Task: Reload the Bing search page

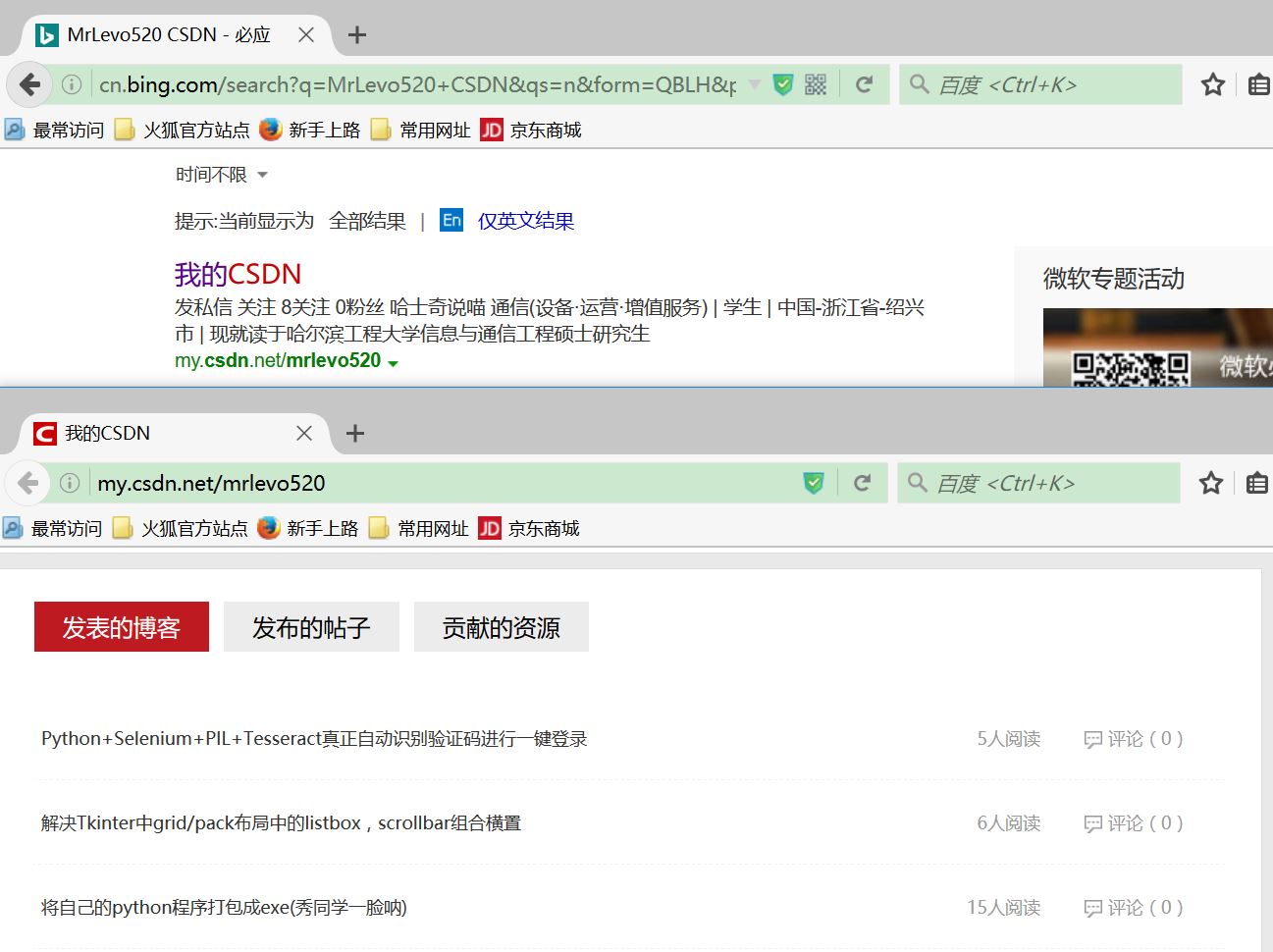Action: pos(864,84)
